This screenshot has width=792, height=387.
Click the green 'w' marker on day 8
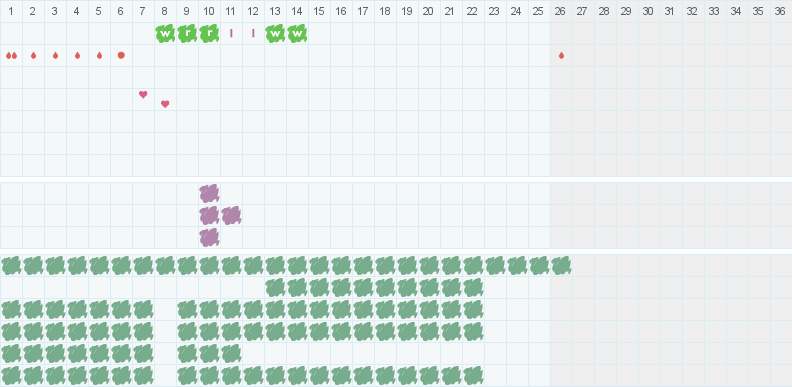165,34
